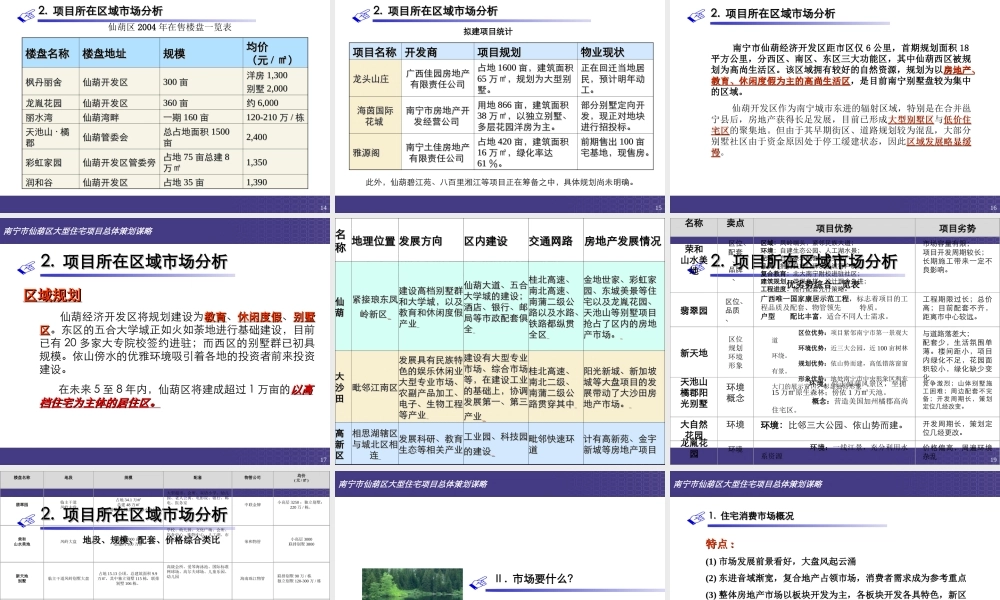Select the 丽水湾 cell in the 楼盘 table
The image size is (1000, 600).
[x=50, y=117]
